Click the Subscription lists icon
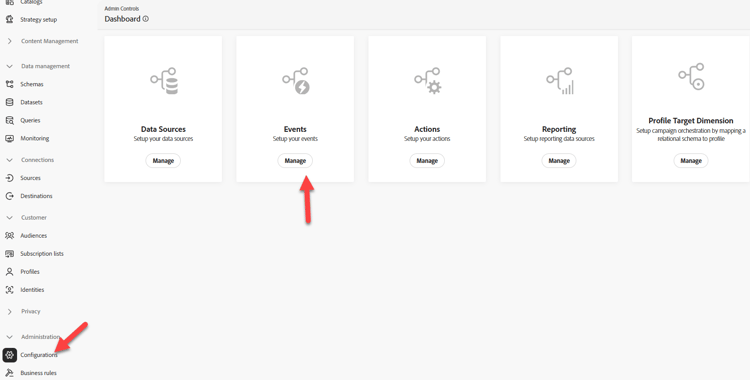The image size is (750, 380). pyautogui.click(x=9, y=254)
